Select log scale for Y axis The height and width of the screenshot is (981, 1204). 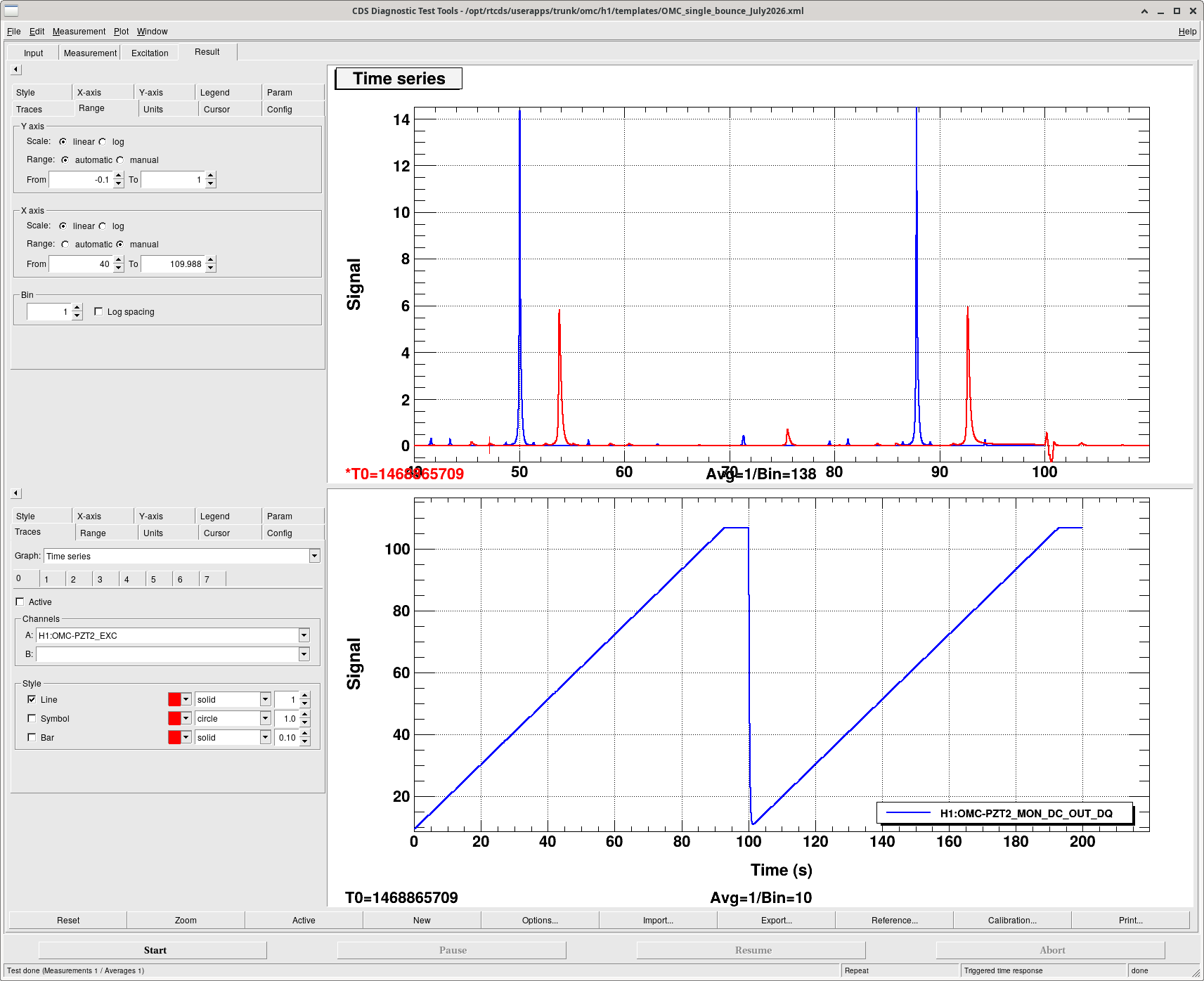103,141
